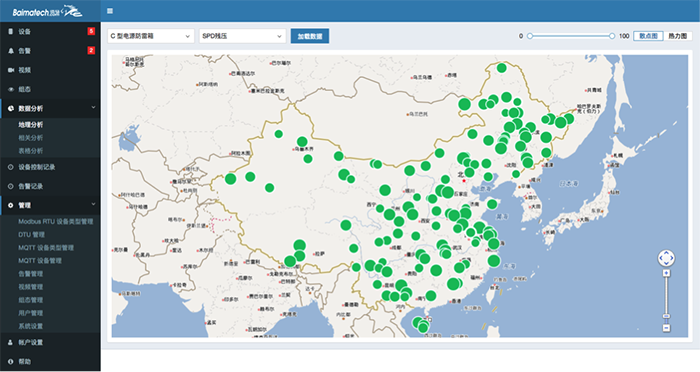Click the eye icon next to 组态

pyautogui.click(x=11, y=89)
